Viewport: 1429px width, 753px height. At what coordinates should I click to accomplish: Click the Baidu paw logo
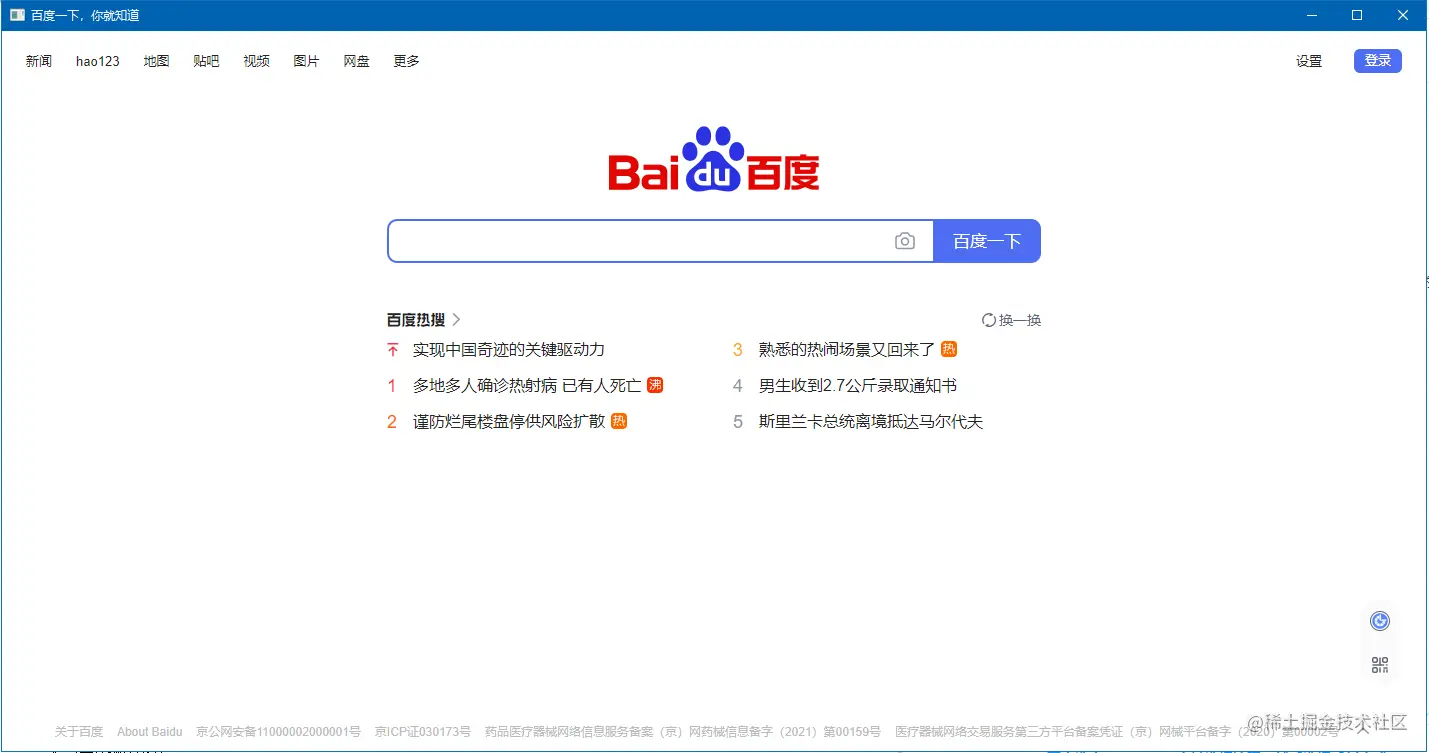714,159
